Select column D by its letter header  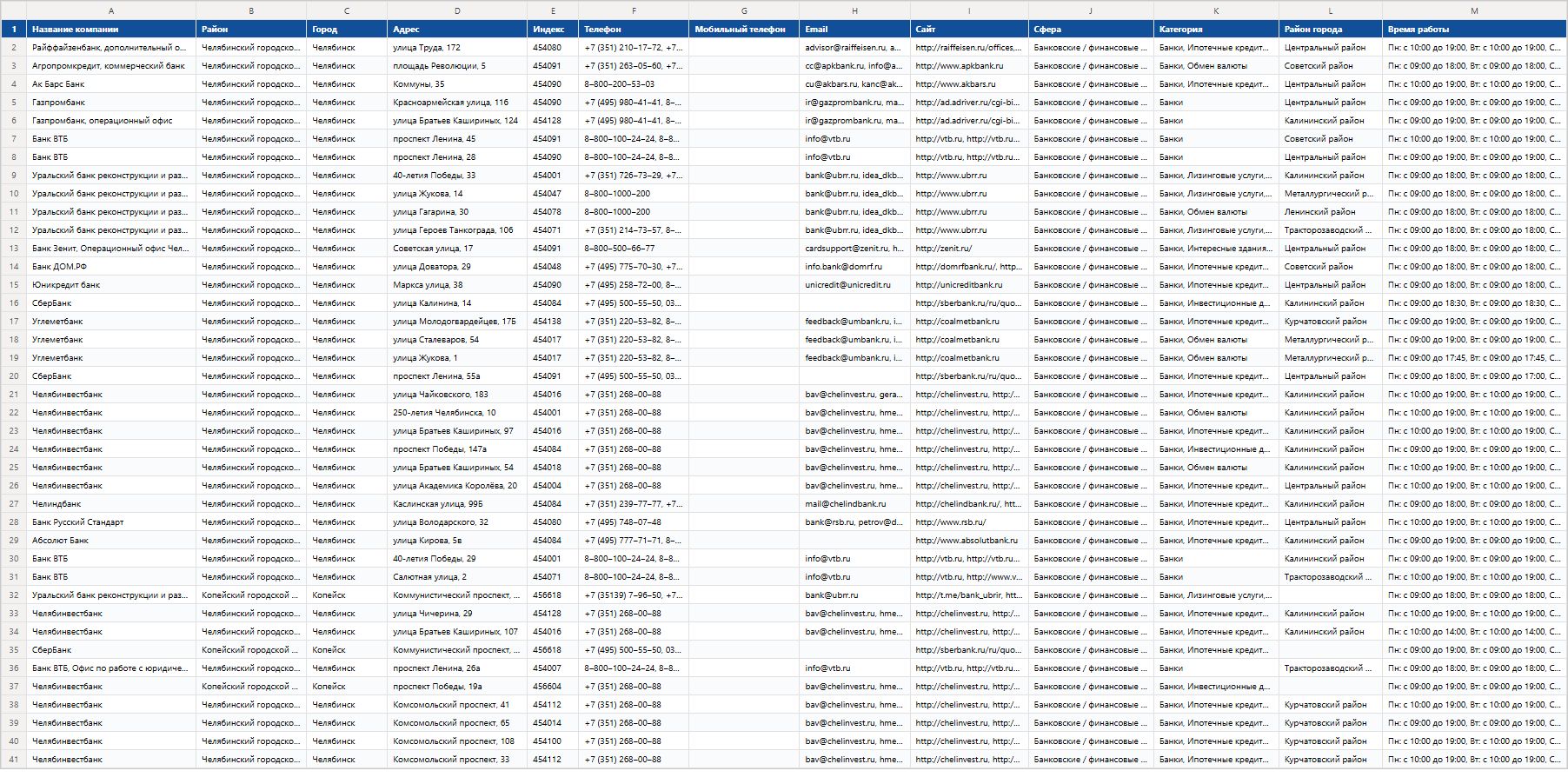[x=457, y=10]
